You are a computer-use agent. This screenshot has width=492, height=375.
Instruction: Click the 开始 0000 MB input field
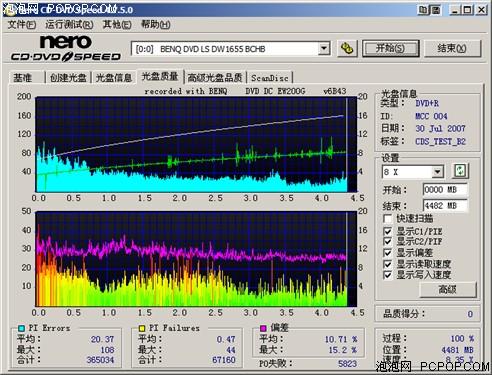[445, 190]
